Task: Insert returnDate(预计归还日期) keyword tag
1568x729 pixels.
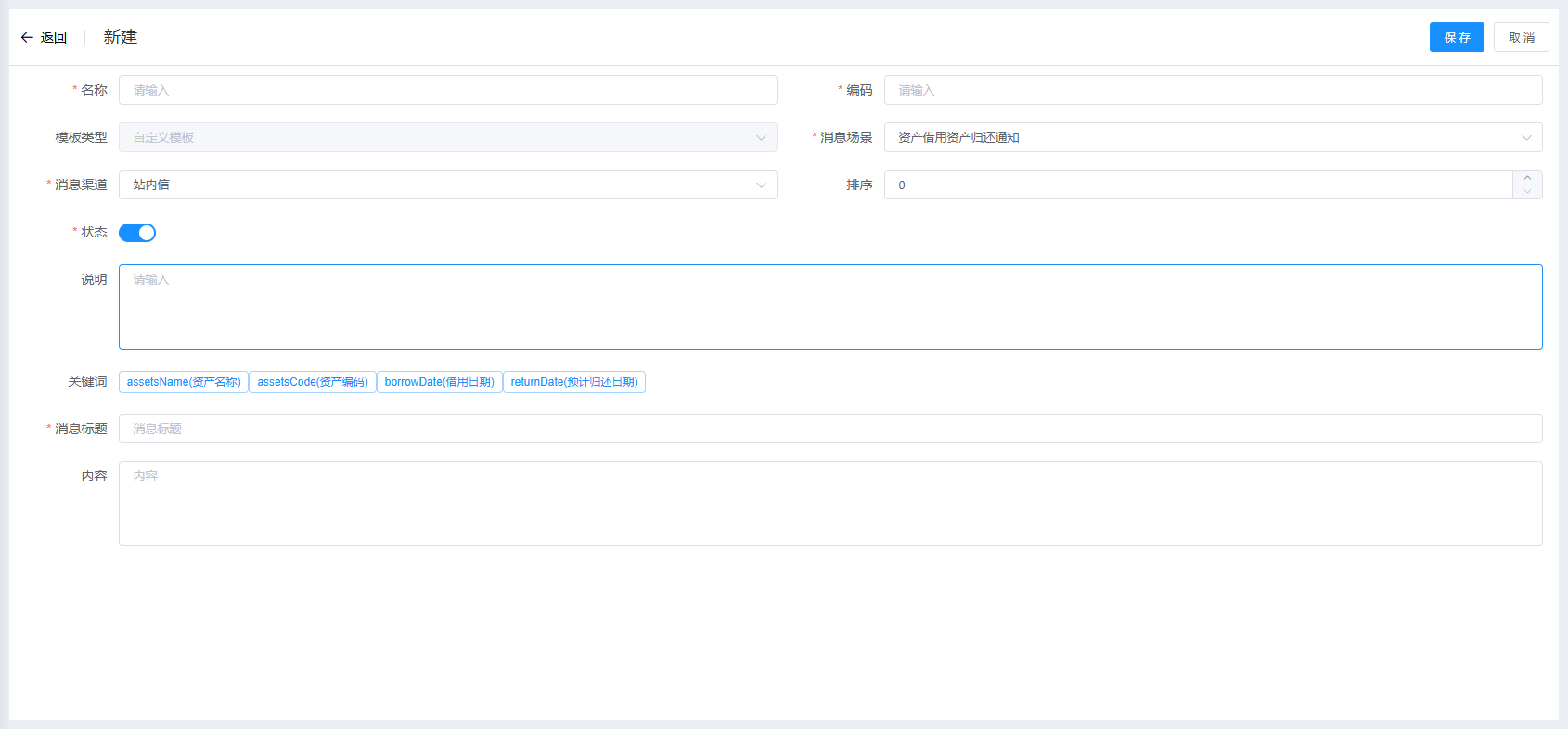Action: tap(574, 382)
